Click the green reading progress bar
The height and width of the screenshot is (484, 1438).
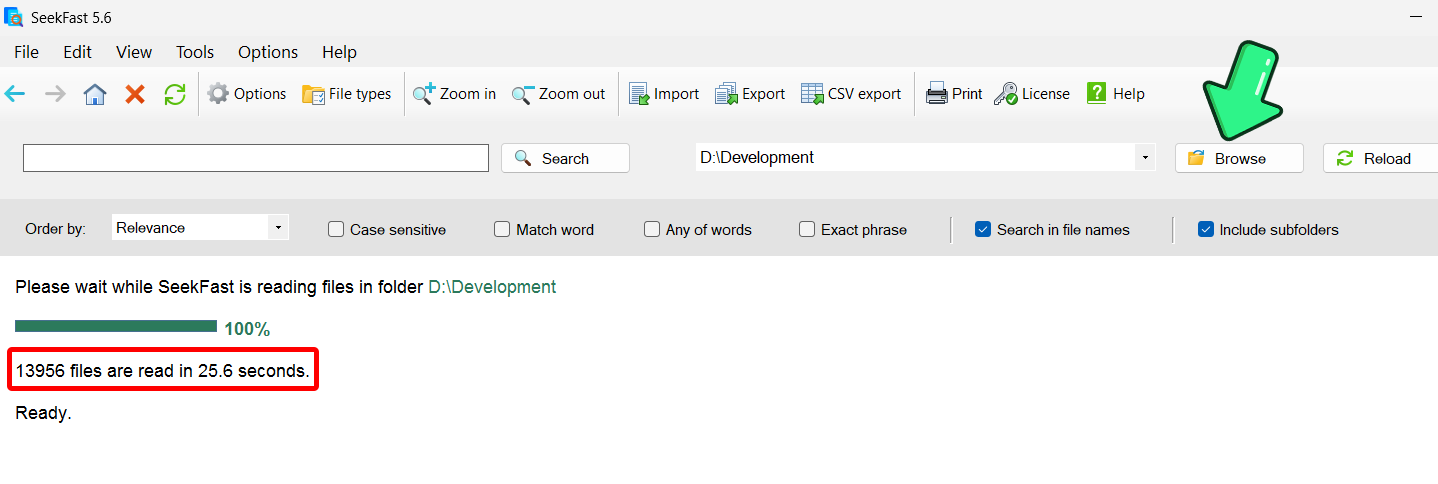pos(116,326)
